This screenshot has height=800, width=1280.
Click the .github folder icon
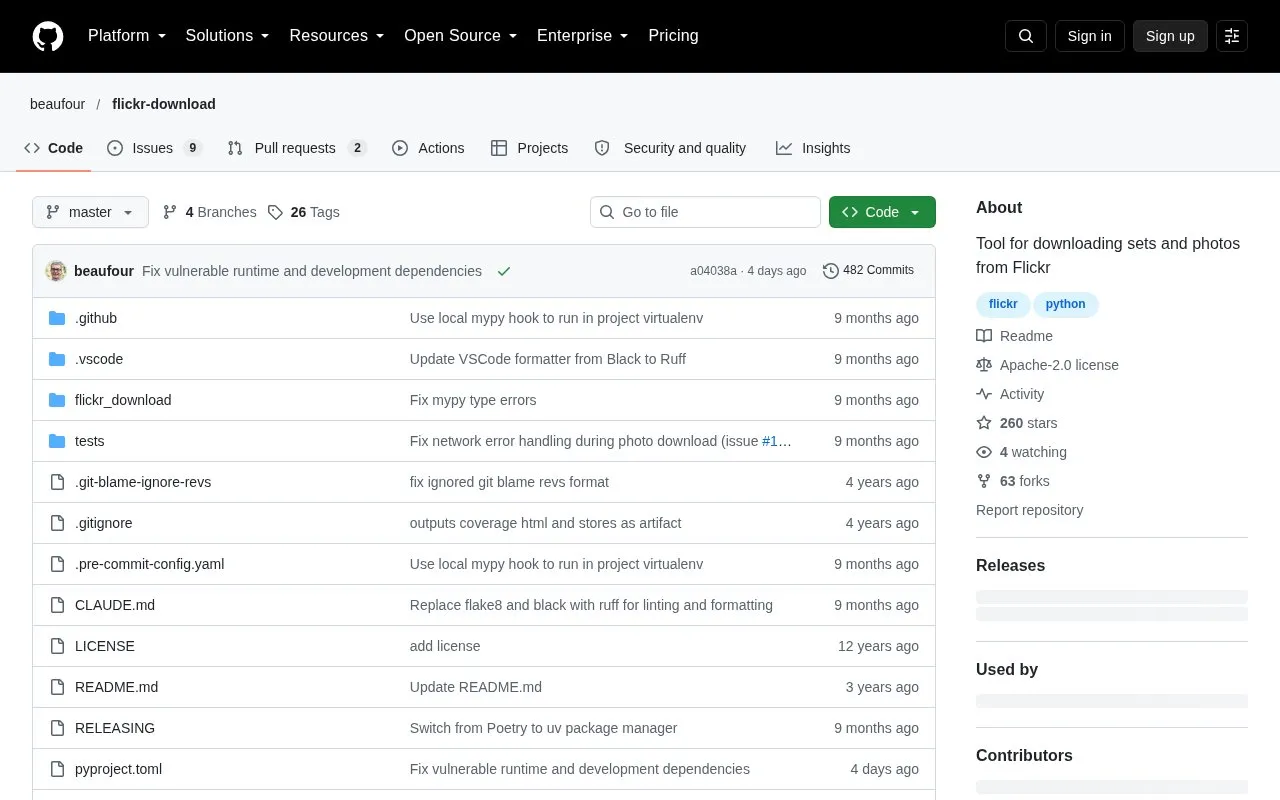[x=57, y=318]
